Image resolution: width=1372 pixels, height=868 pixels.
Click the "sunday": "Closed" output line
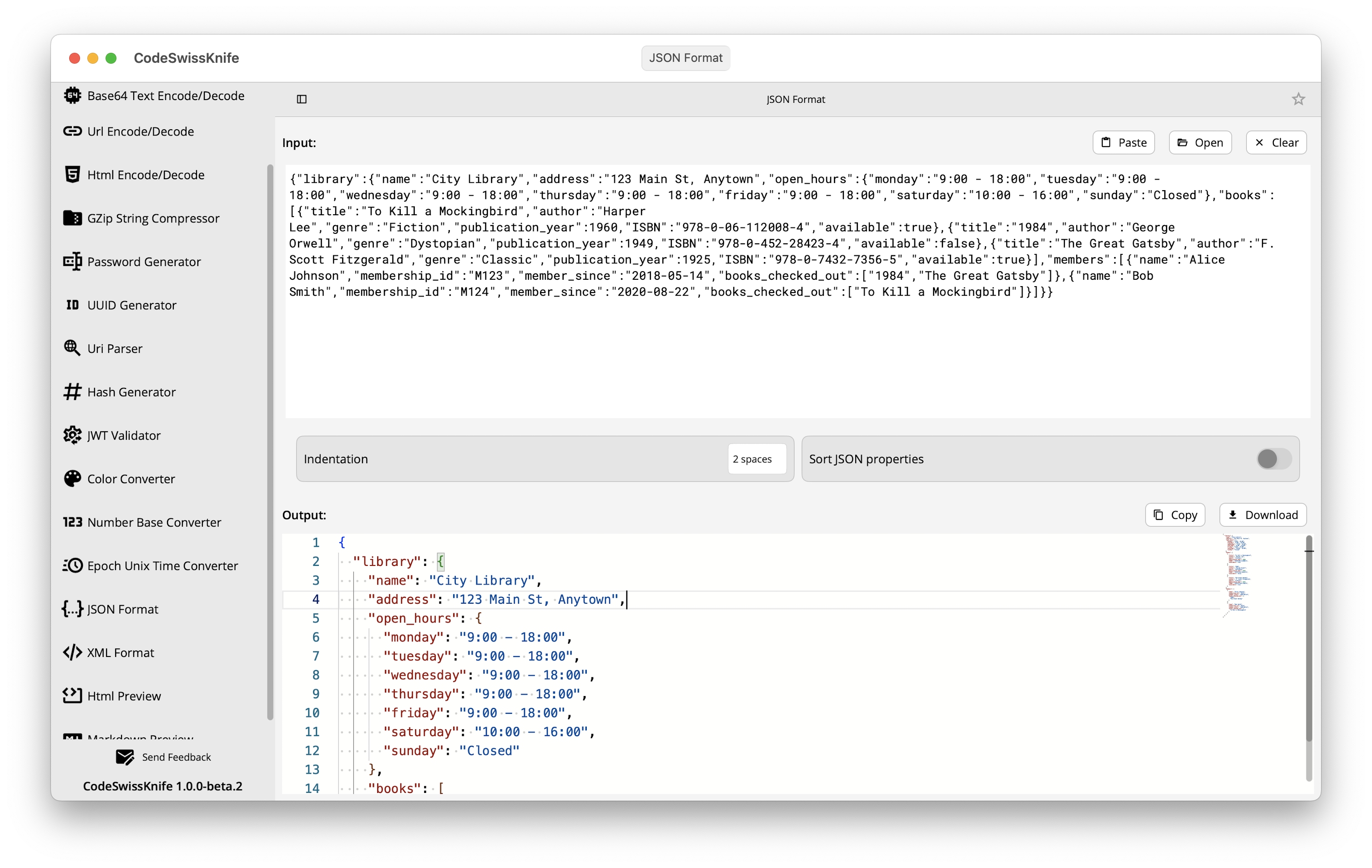tap(451, 751)
